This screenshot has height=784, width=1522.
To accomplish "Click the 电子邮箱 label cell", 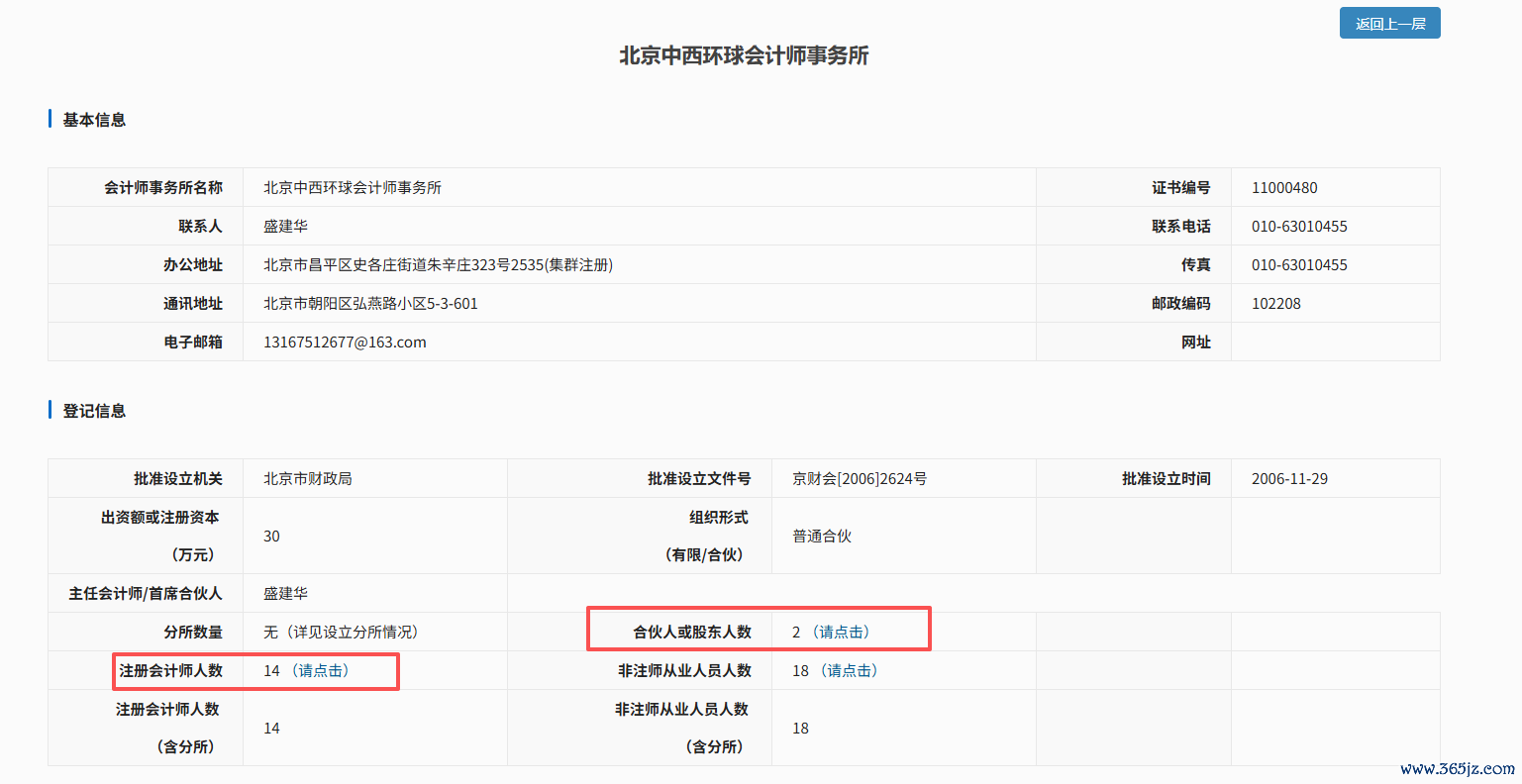I will pos(146,342).
